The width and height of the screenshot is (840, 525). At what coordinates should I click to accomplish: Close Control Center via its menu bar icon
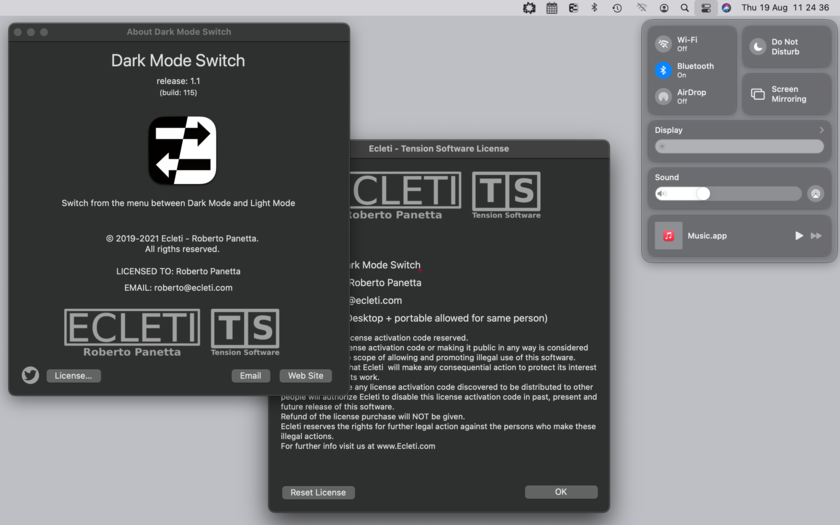tap(706, 8)
